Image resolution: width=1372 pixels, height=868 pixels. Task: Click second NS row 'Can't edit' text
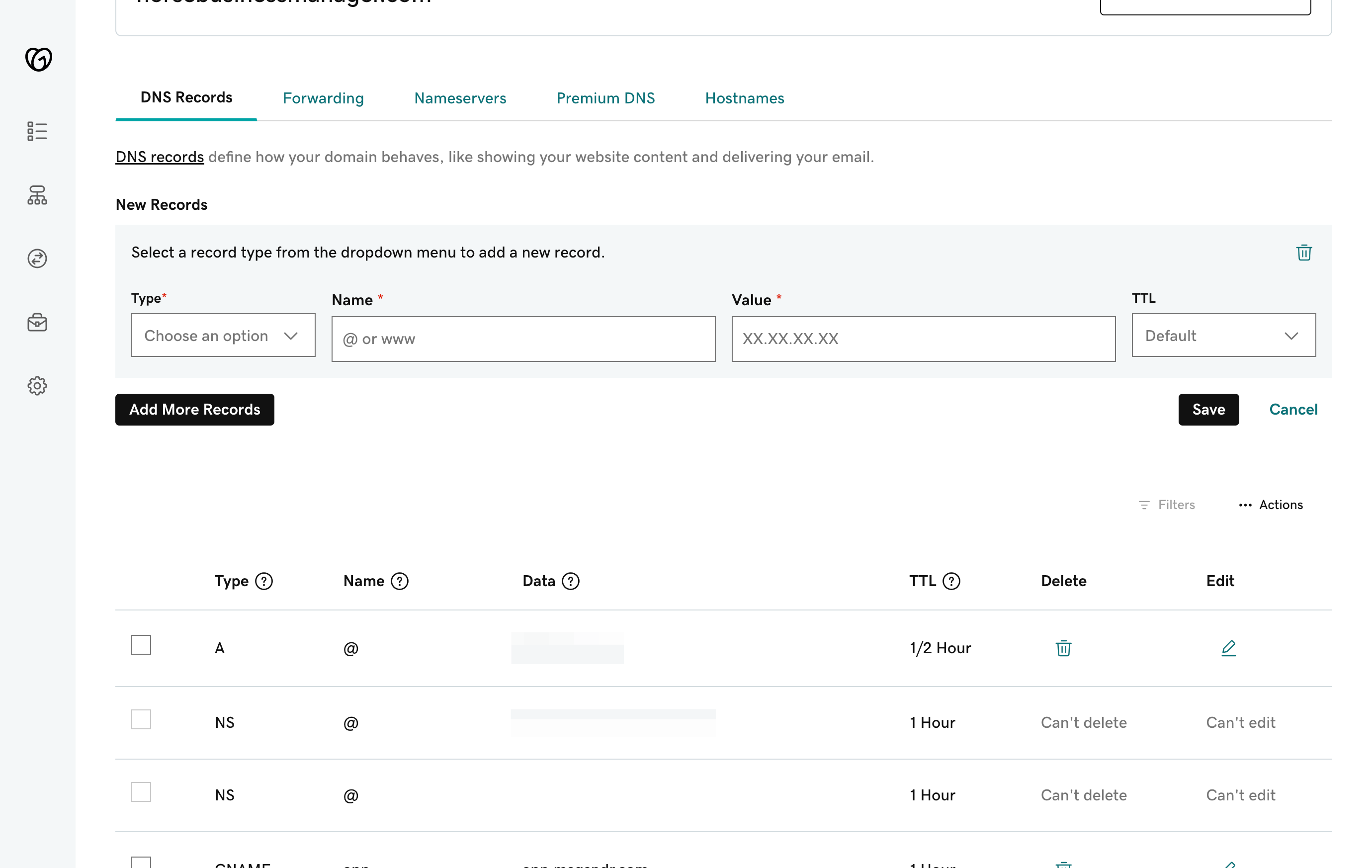coord(1240,795)
